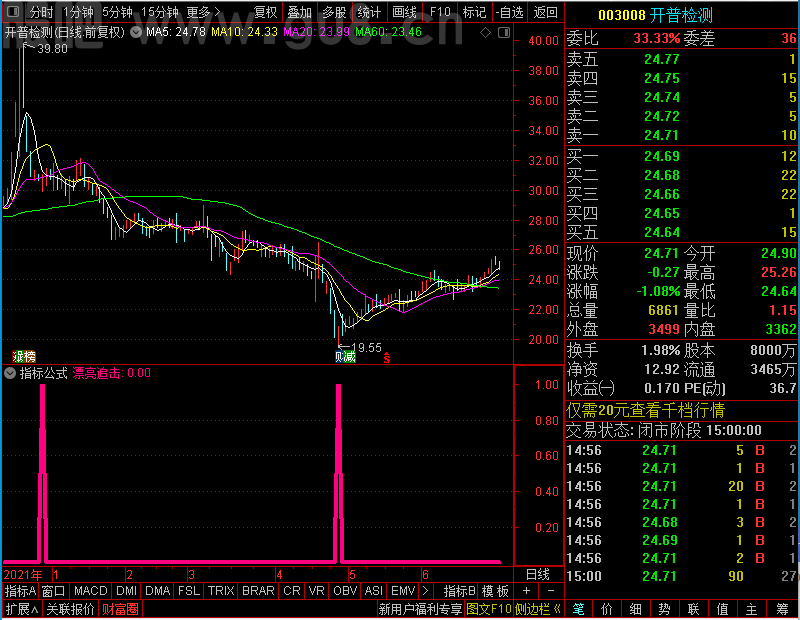This screenshot has width=800, height=620.
Task: Select the 筹 chip distribution tab
Action: click(782, 609)
